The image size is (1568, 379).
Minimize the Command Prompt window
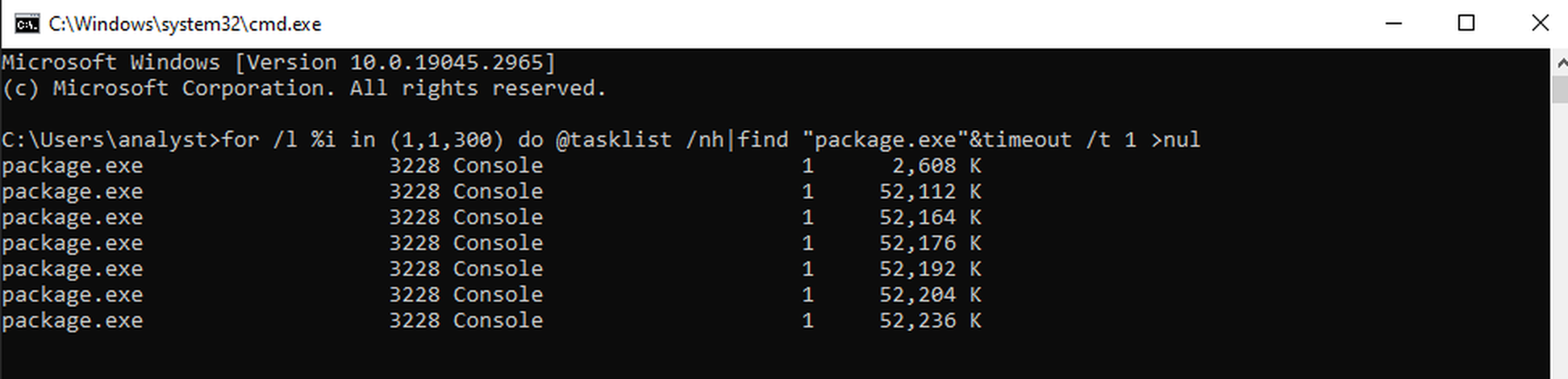pyautogui.click(x=1394, y=23)
